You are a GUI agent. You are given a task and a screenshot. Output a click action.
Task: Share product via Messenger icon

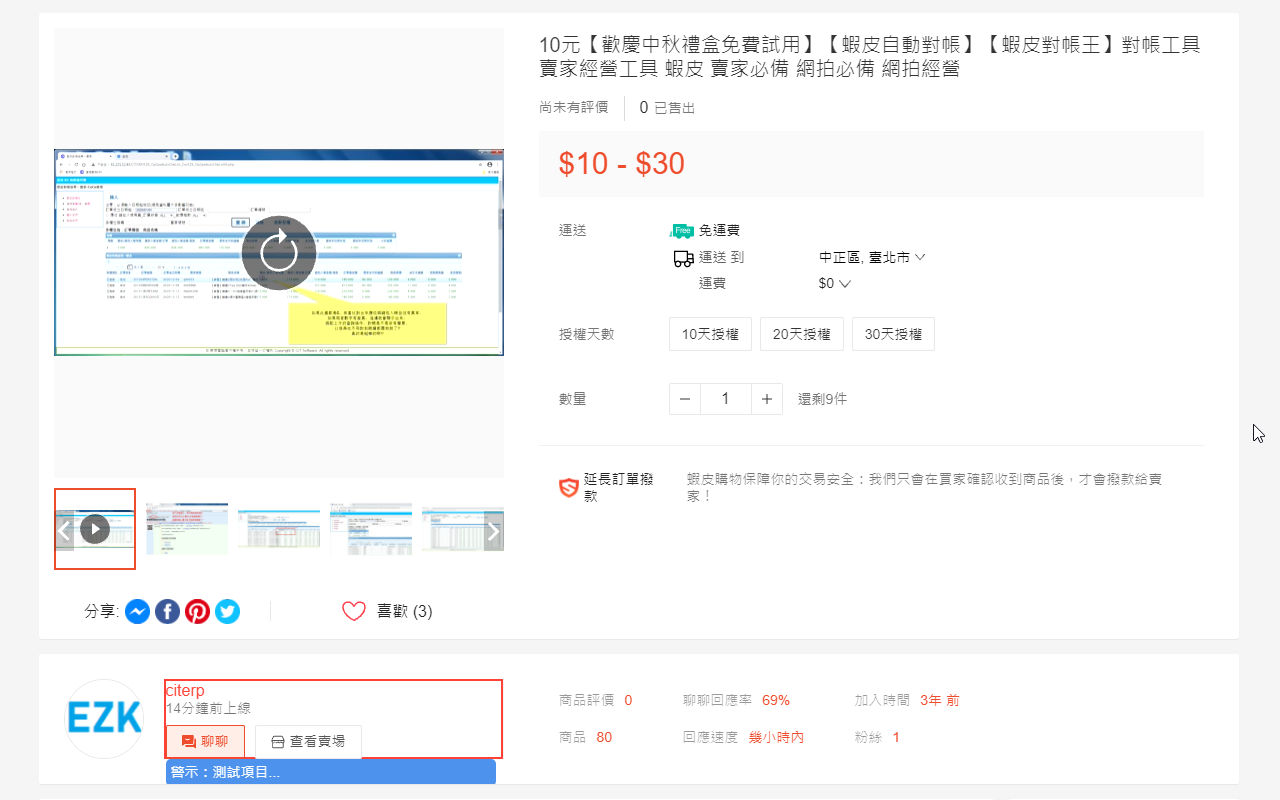[138, 611]
